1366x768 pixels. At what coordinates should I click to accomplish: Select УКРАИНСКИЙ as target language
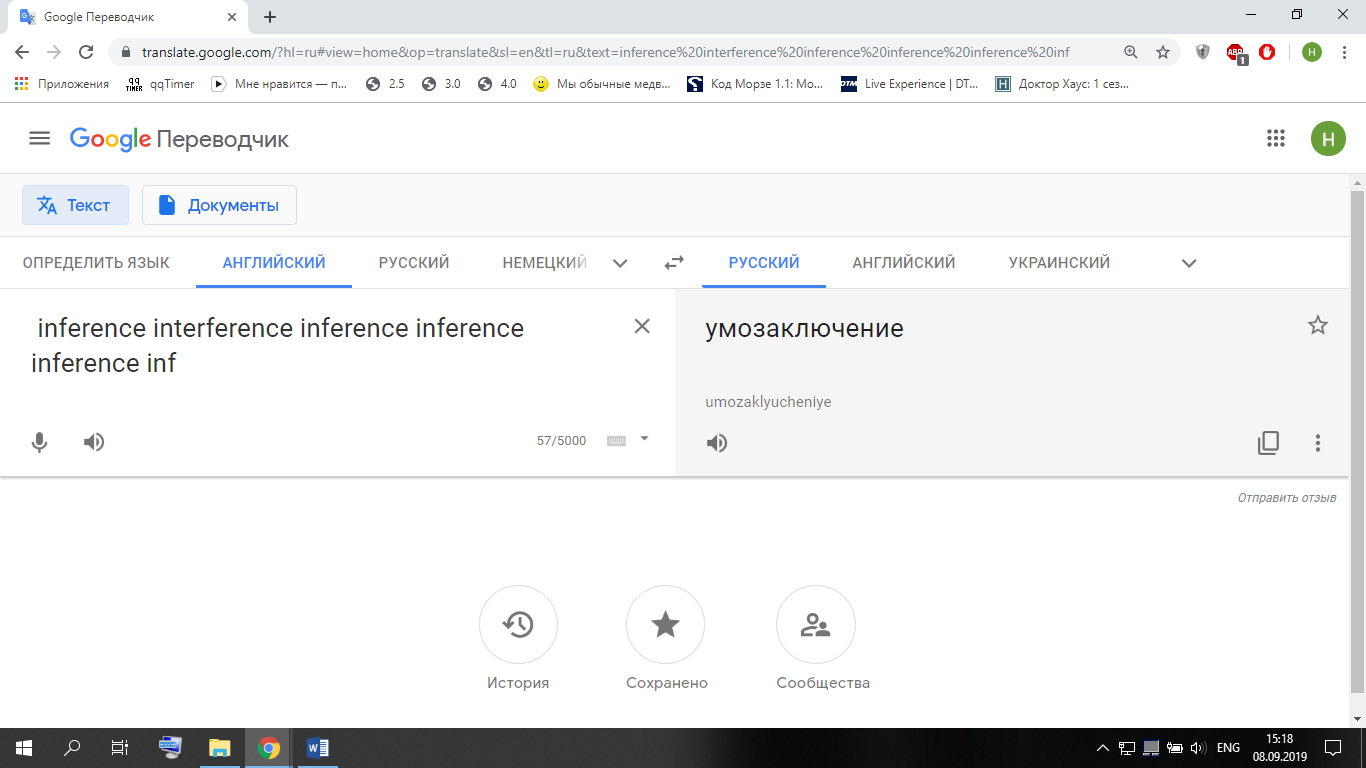pos(1059,263)
